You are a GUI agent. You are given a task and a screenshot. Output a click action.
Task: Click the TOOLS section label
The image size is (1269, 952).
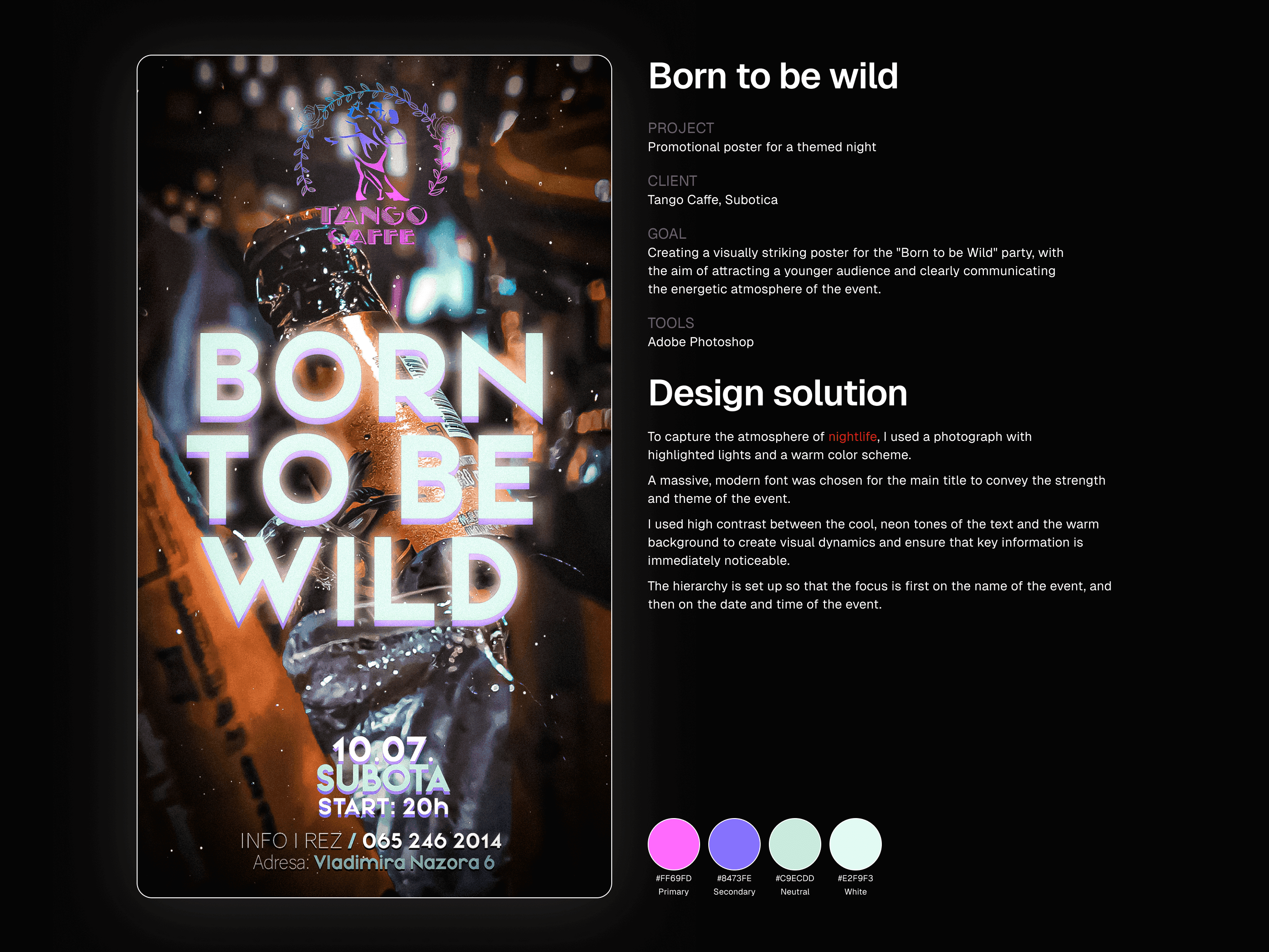point(670,323)
